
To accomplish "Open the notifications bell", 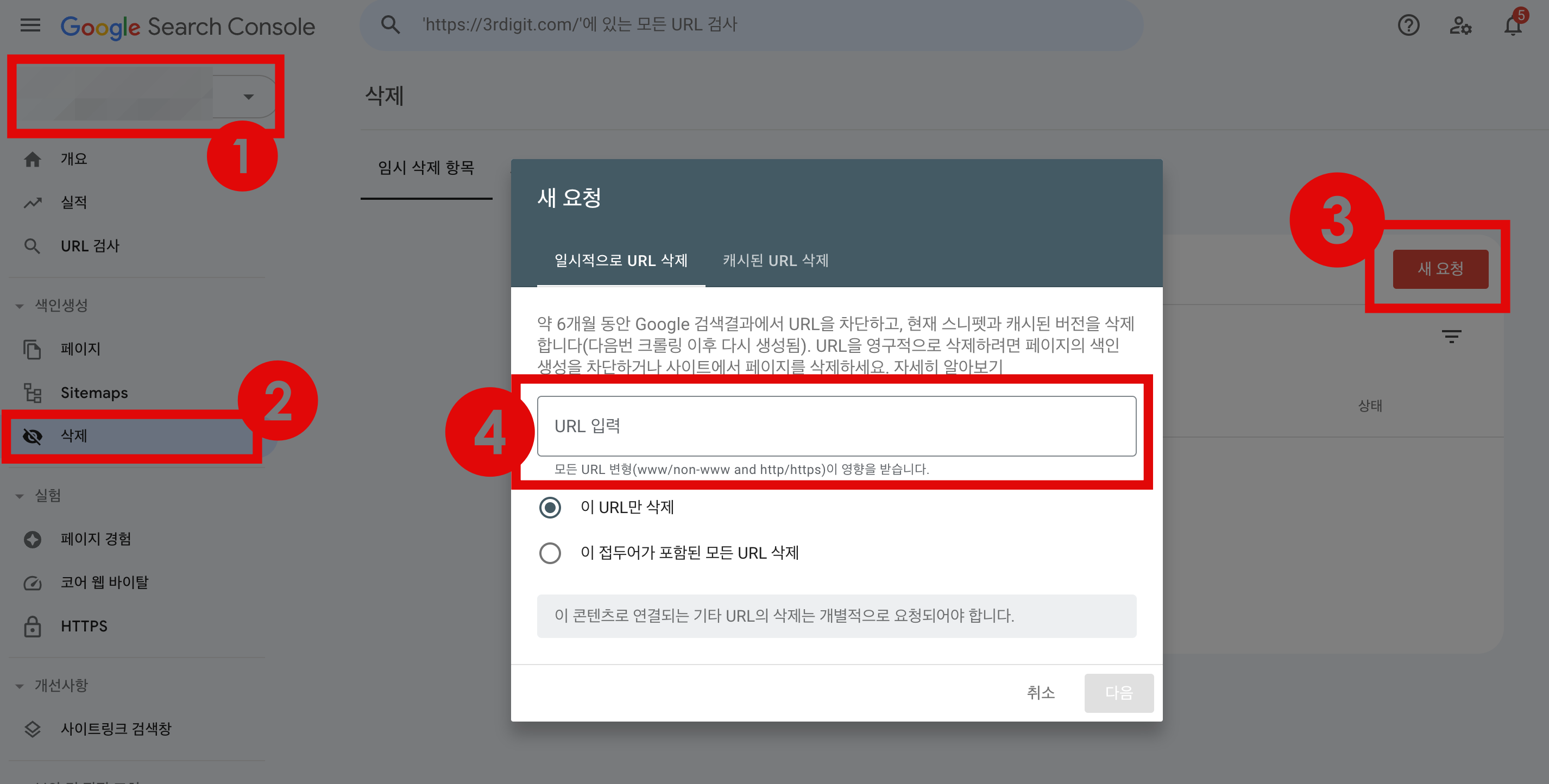I will click(x=1513, y=26).
